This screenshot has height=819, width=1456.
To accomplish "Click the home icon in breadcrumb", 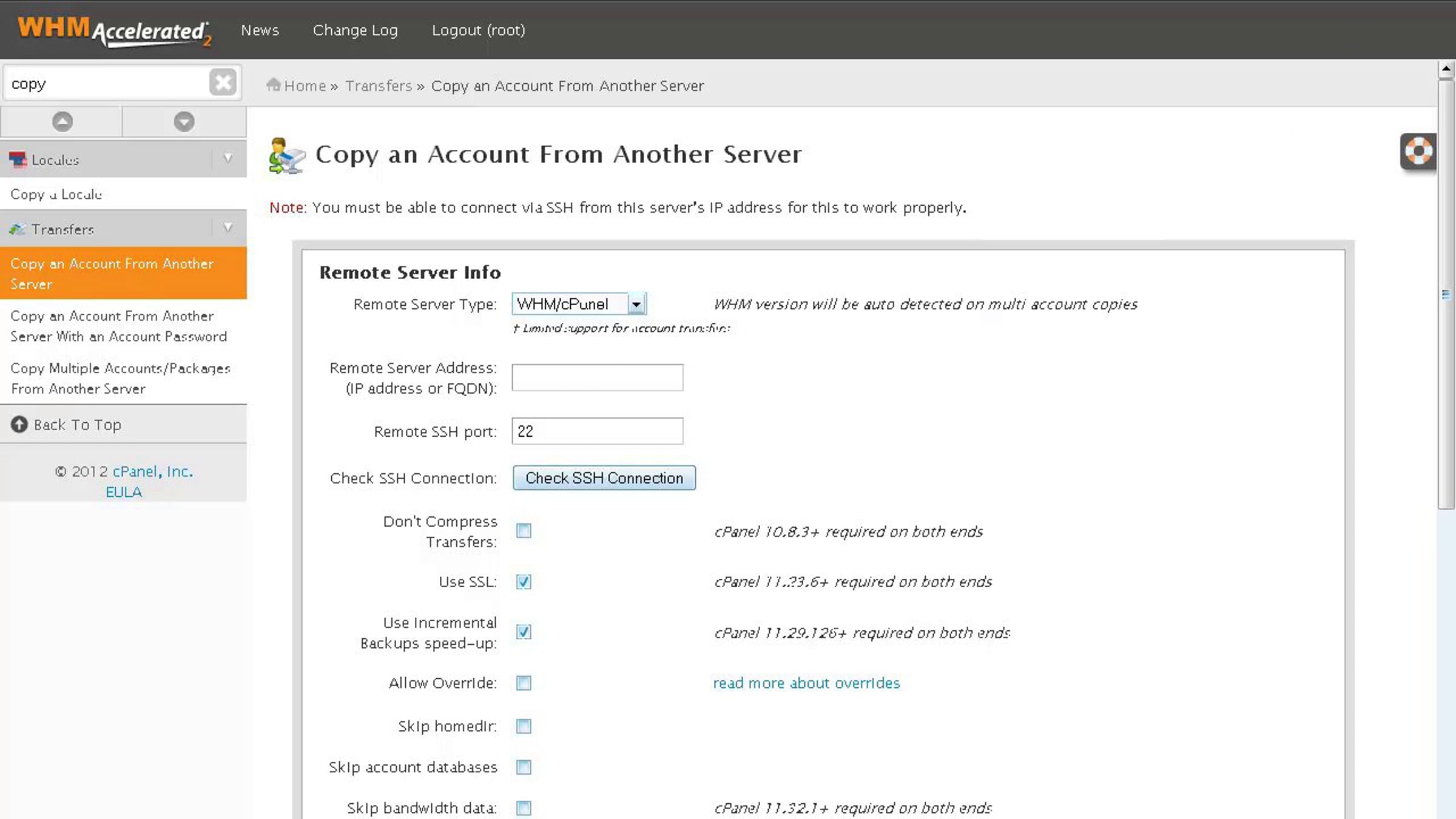I will pos(273,85).
